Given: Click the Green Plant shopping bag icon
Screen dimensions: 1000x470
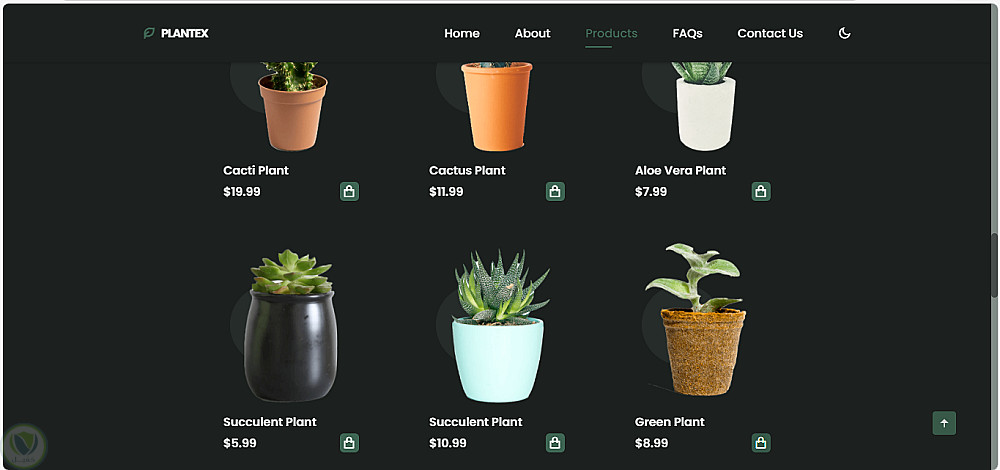Looking at the screenshot, I should (761, 443).
